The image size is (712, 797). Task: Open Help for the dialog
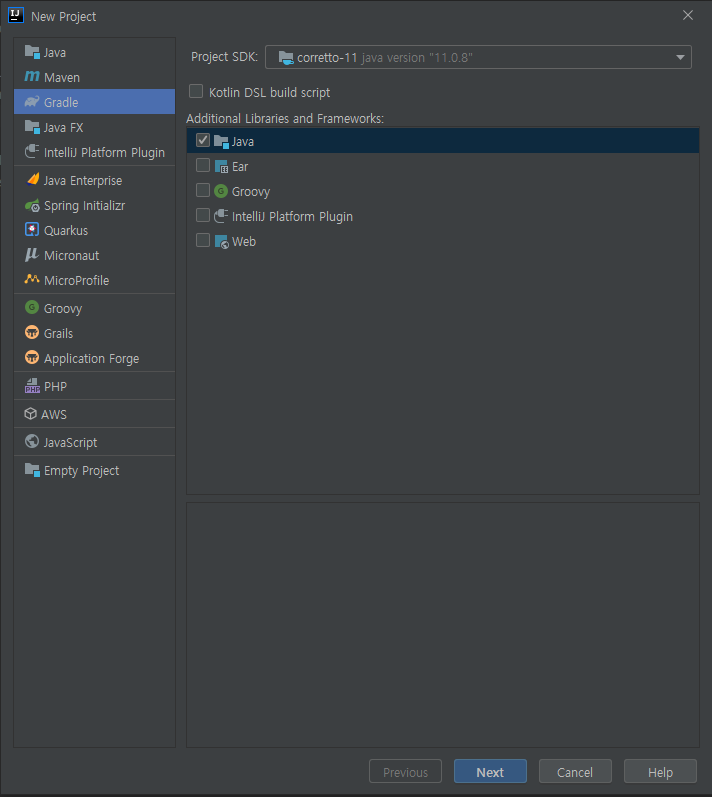pyautogui.click(x=660, y=772)
